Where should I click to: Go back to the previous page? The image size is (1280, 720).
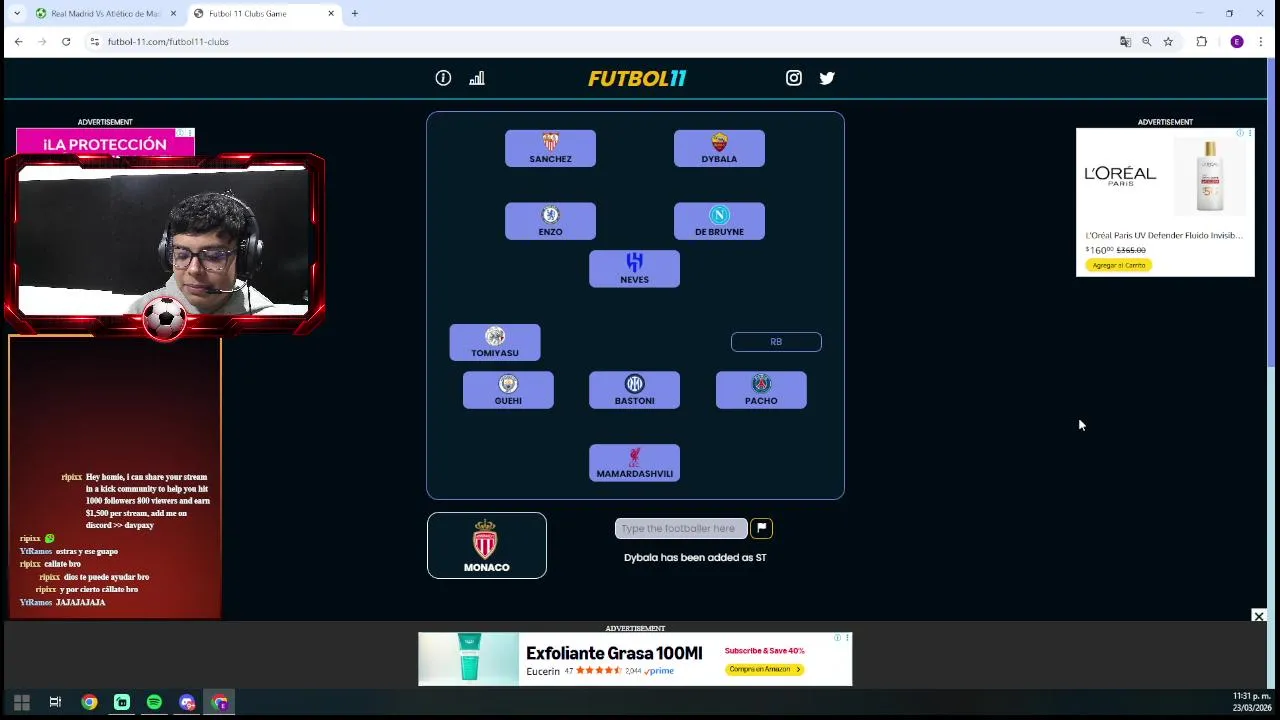(x=18, y=41)
